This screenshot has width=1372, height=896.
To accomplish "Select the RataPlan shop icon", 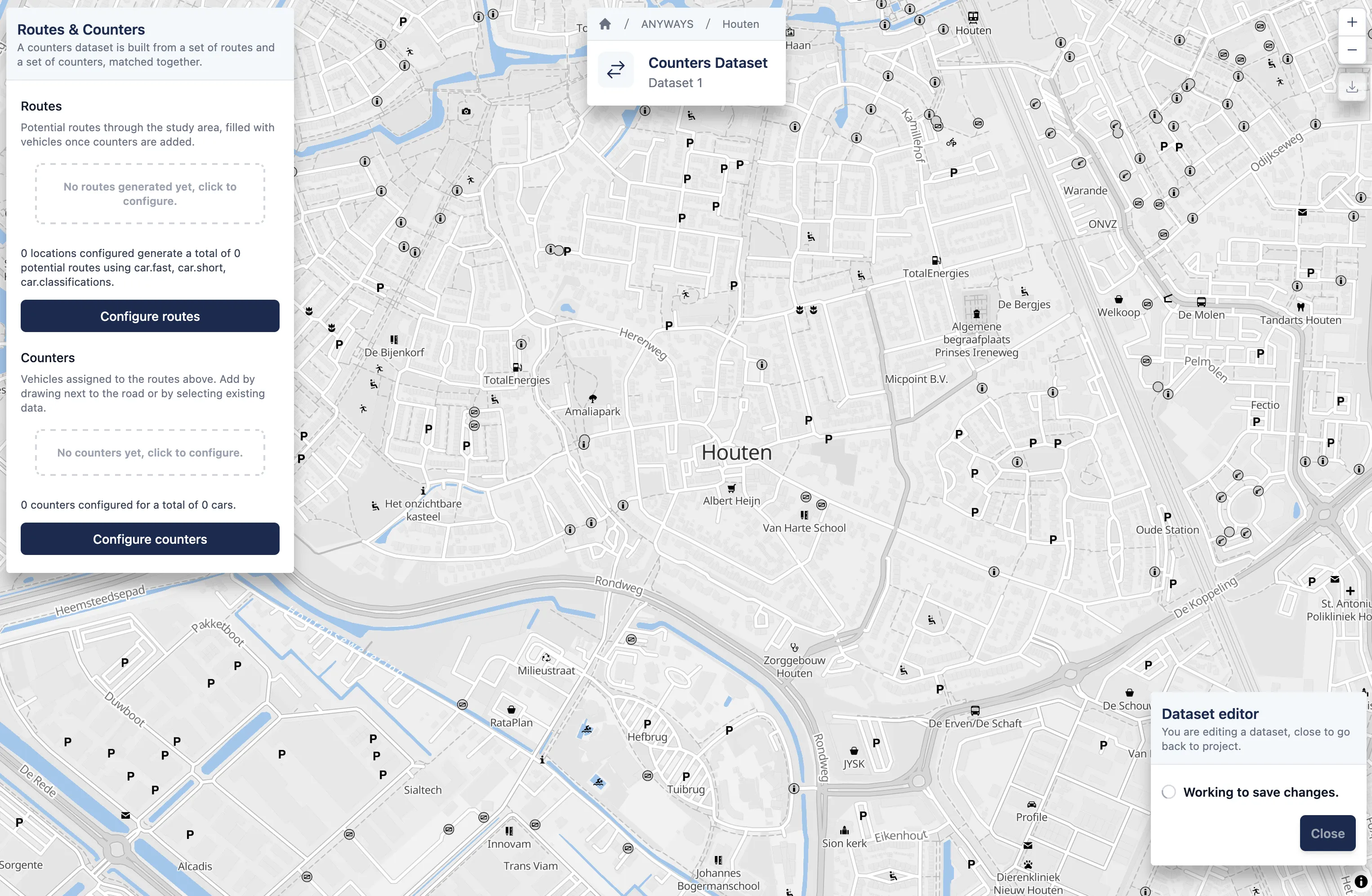I will (x=511, y=710).
